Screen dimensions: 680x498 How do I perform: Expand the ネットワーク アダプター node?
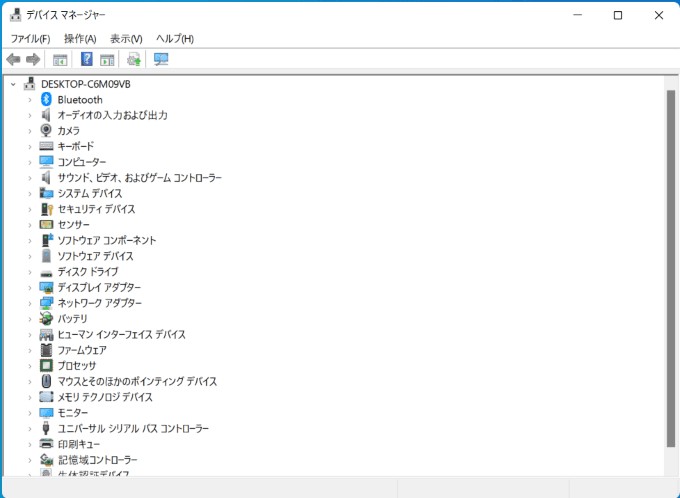[30, 303]
